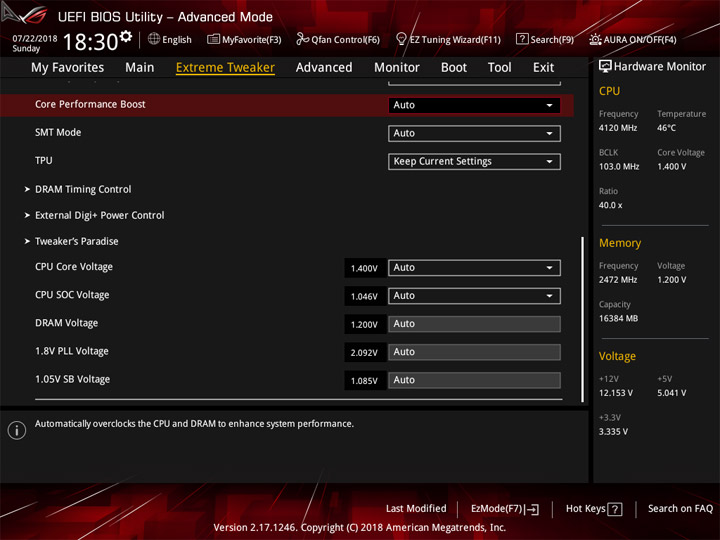Image resolution: width=720 pixels, height=540 pixels.
Task: Open the Monitor tab
Action: [x=397, y=68]
